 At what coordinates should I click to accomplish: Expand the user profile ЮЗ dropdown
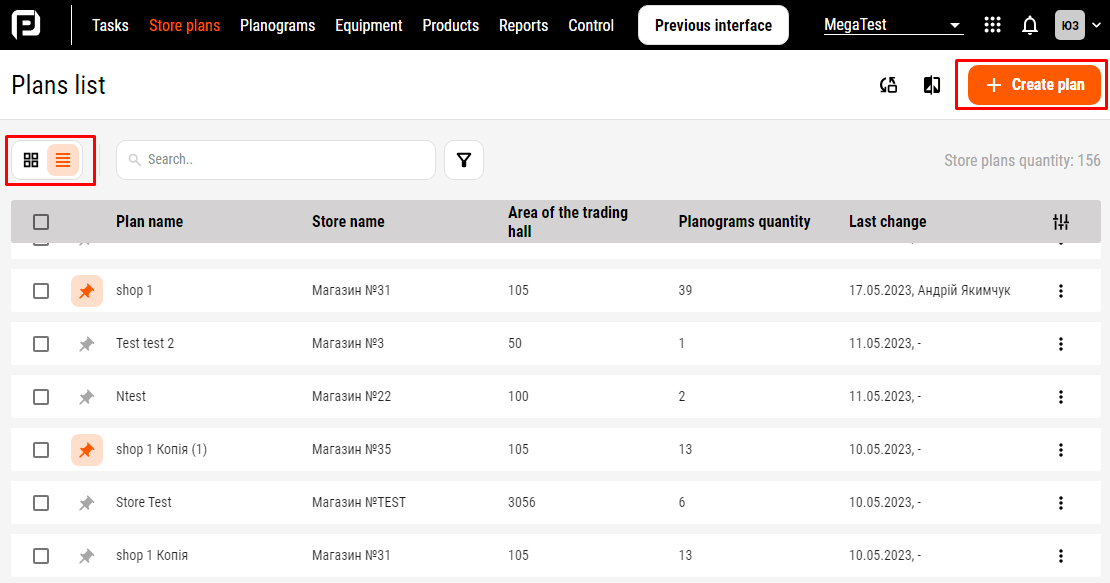coord(1077,24)
